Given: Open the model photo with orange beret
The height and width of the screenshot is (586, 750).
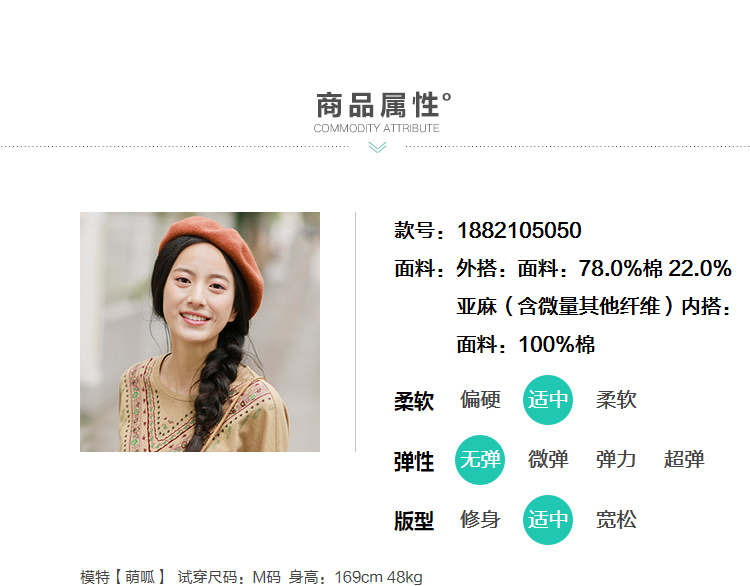Looking at the screenshot, I should point(200,332).
